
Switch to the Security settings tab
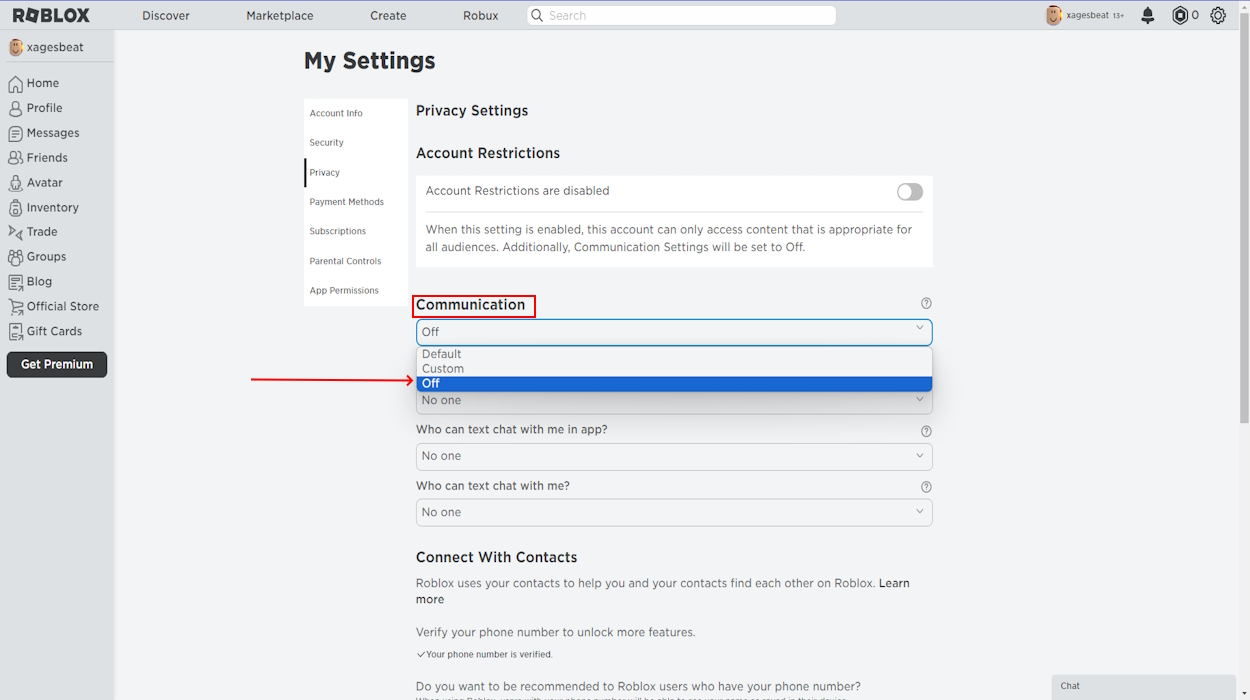pyautogui.click(x=326, y=142)
